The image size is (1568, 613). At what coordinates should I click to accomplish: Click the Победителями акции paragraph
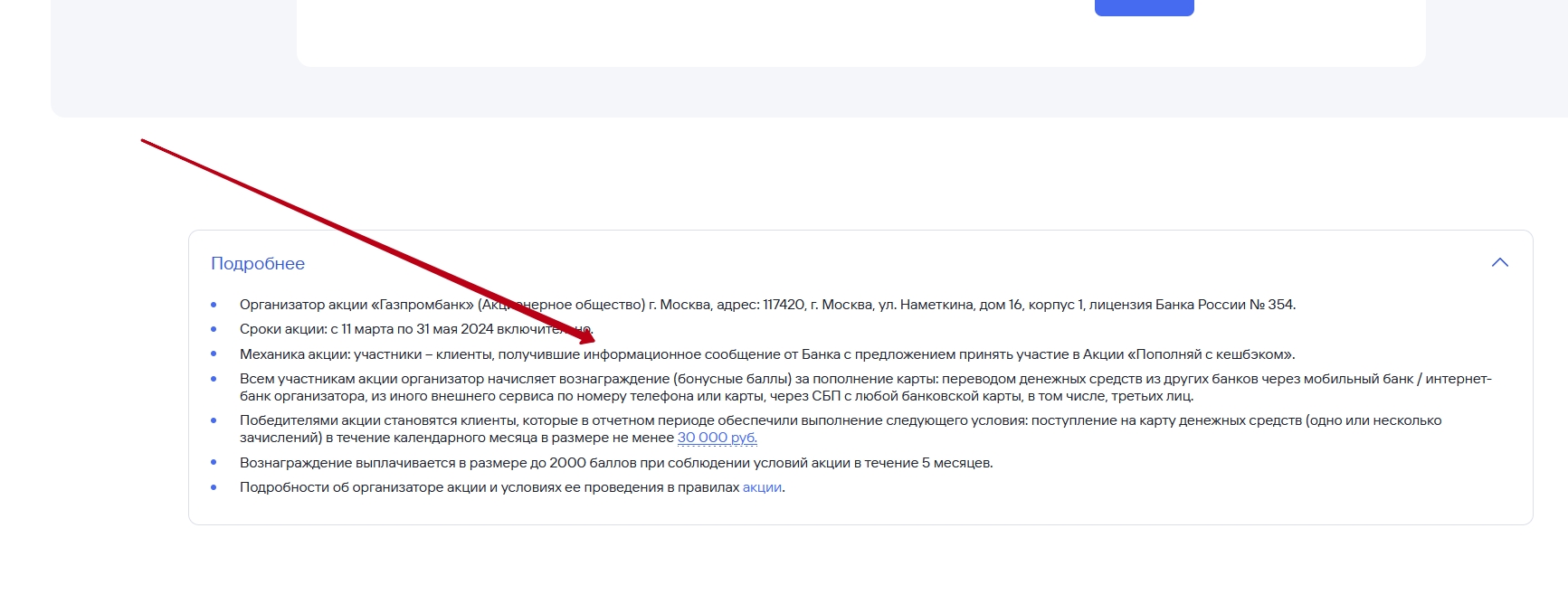tap(840, 429)
